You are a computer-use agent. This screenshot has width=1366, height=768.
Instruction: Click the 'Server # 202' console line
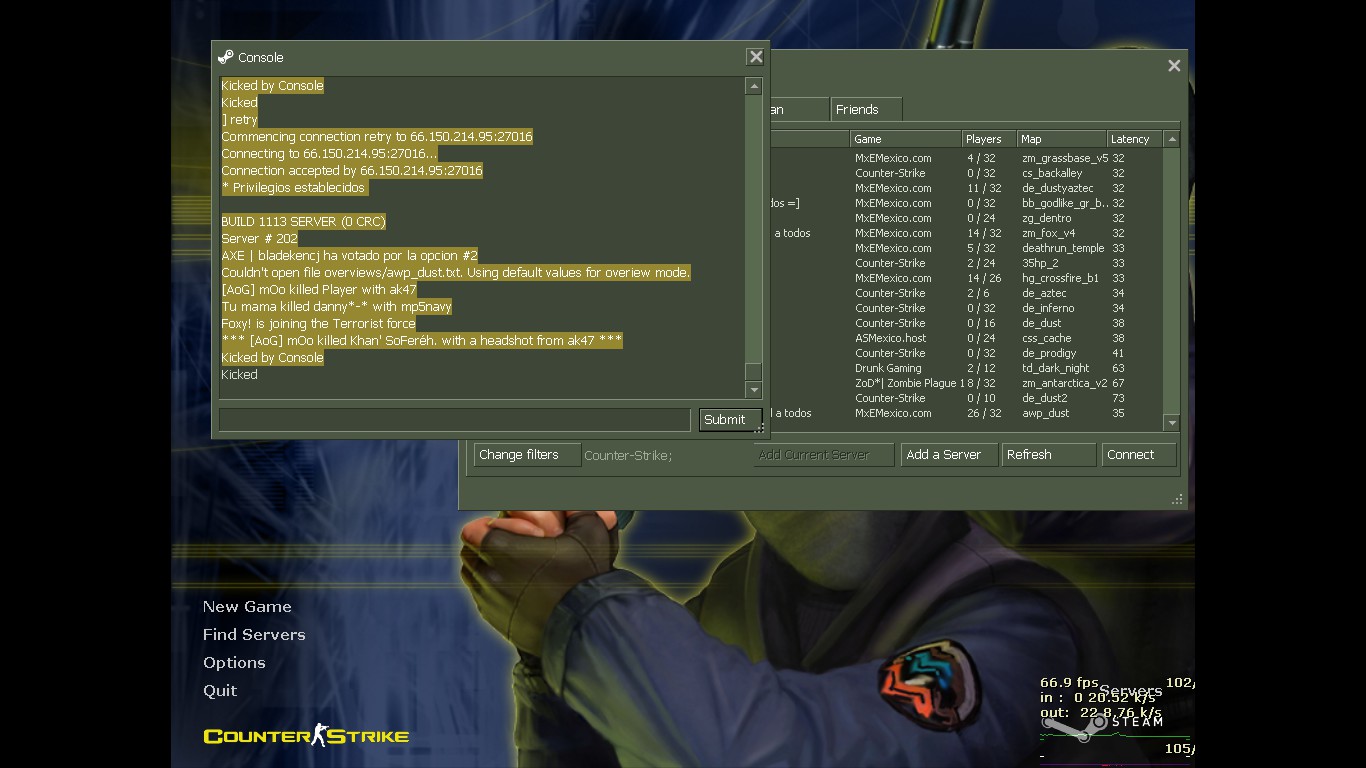pos(259,238)
